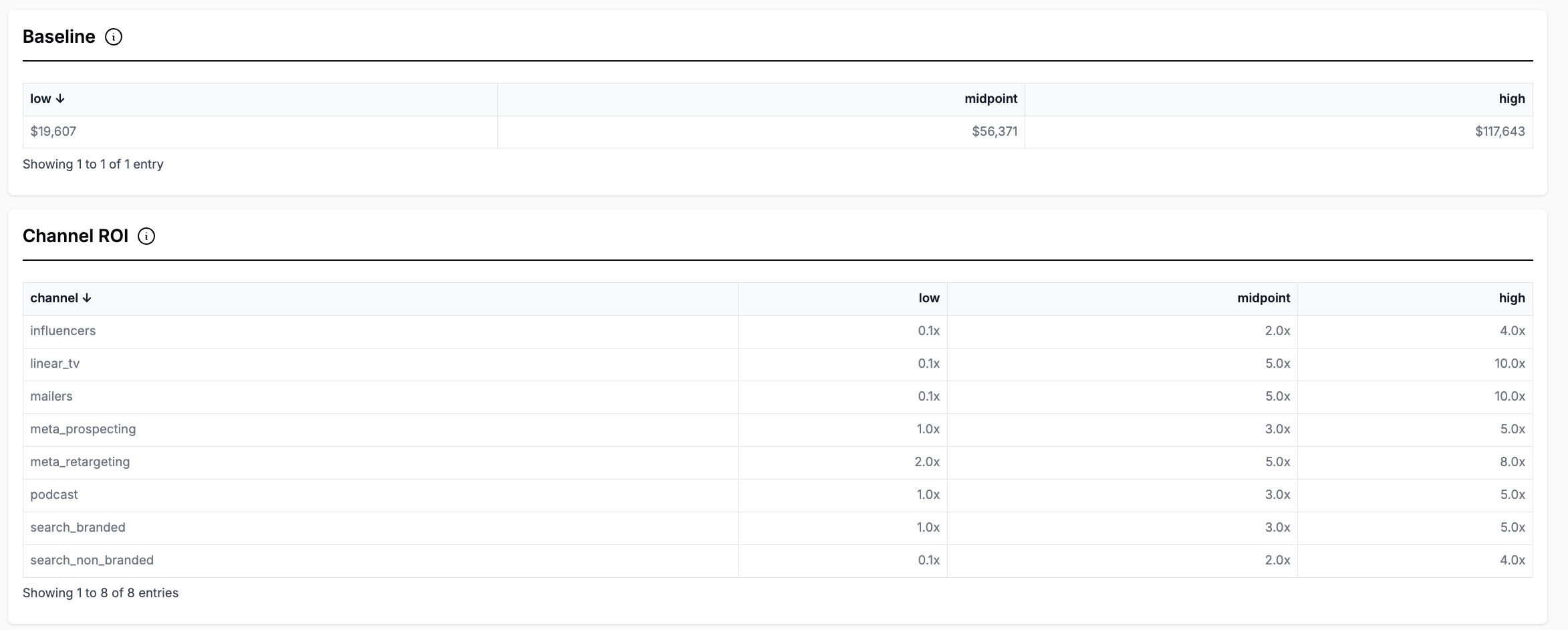Image resolution: width=1568 pixels, height=630 pixels.
Task: Click the mailers 10.0x high value
Action: (x=1510, y=397)
